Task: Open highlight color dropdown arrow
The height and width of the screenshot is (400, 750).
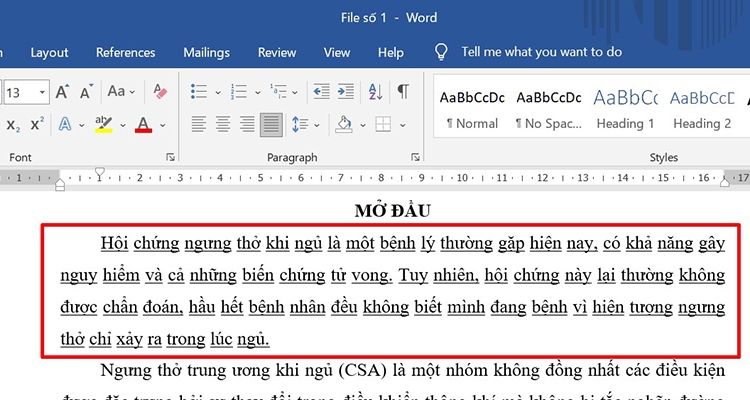Action: (122, 125)
